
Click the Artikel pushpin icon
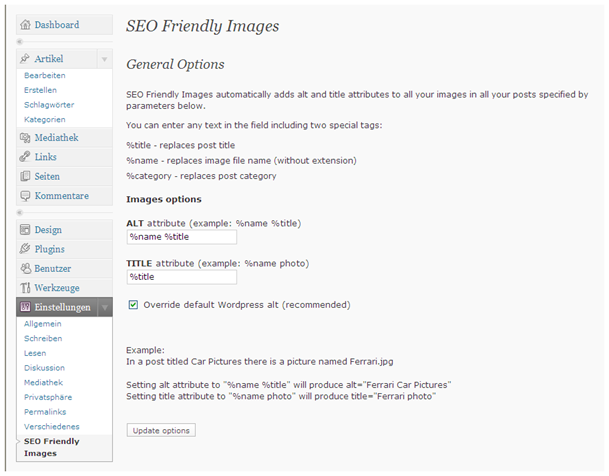coord(25,59)
